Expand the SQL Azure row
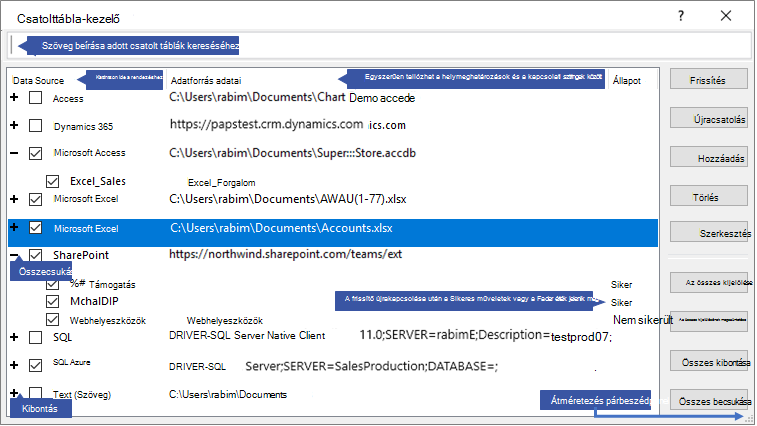This screenshot has width=757, height=426. [x=14, y=365]
